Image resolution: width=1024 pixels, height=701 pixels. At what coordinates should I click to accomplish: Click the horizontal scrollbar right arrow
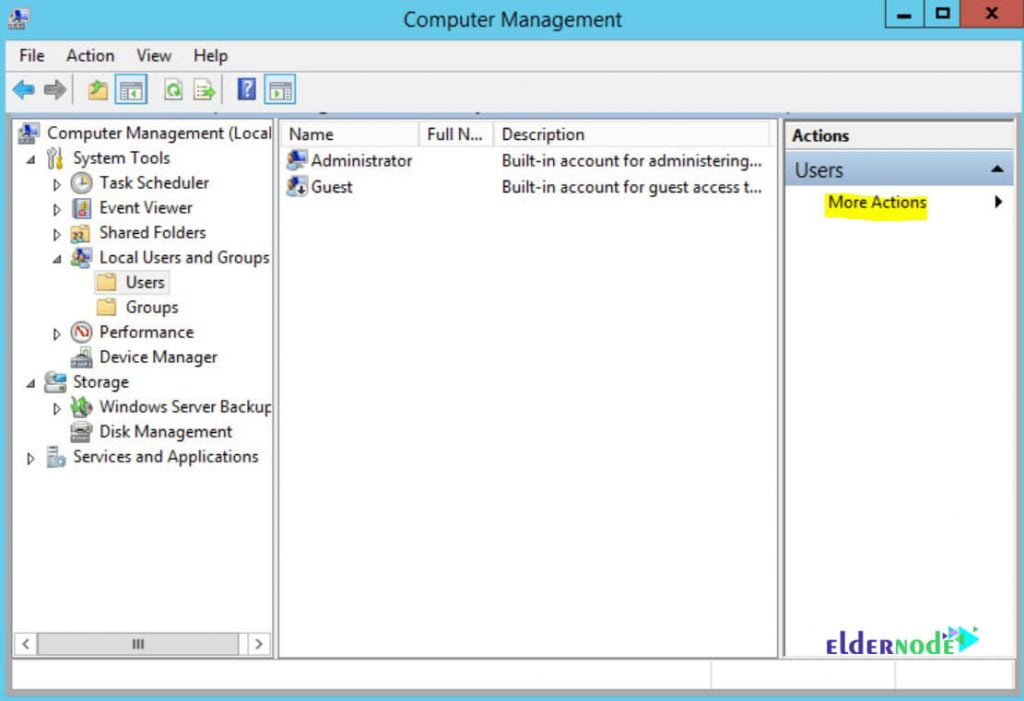(x=258, y=644)
